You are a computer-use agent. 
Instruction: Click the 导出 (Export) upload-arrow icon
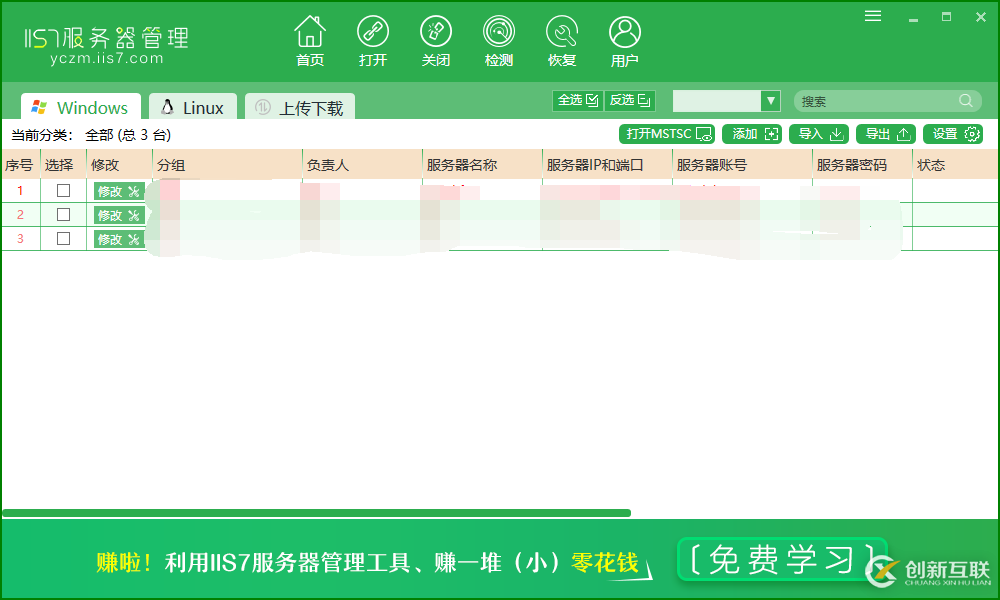884,133
